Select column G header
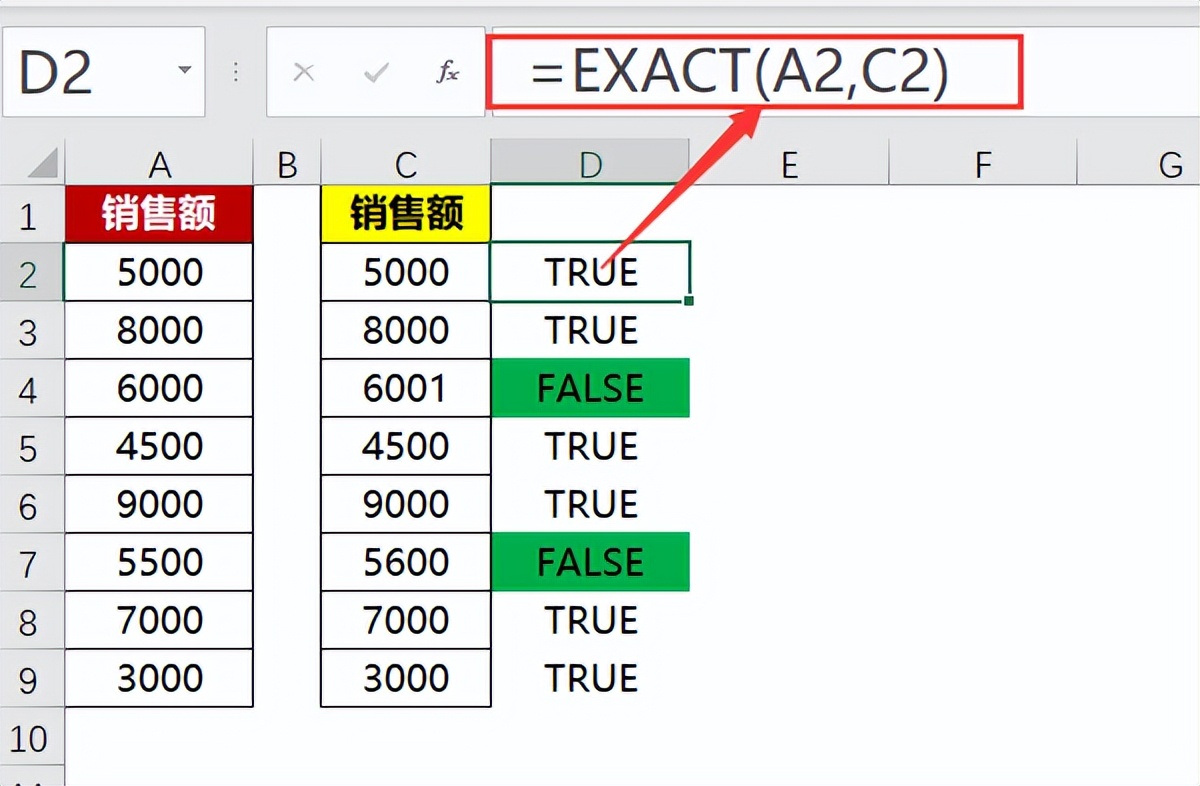1200x786 pixels. coord(1139,162)
